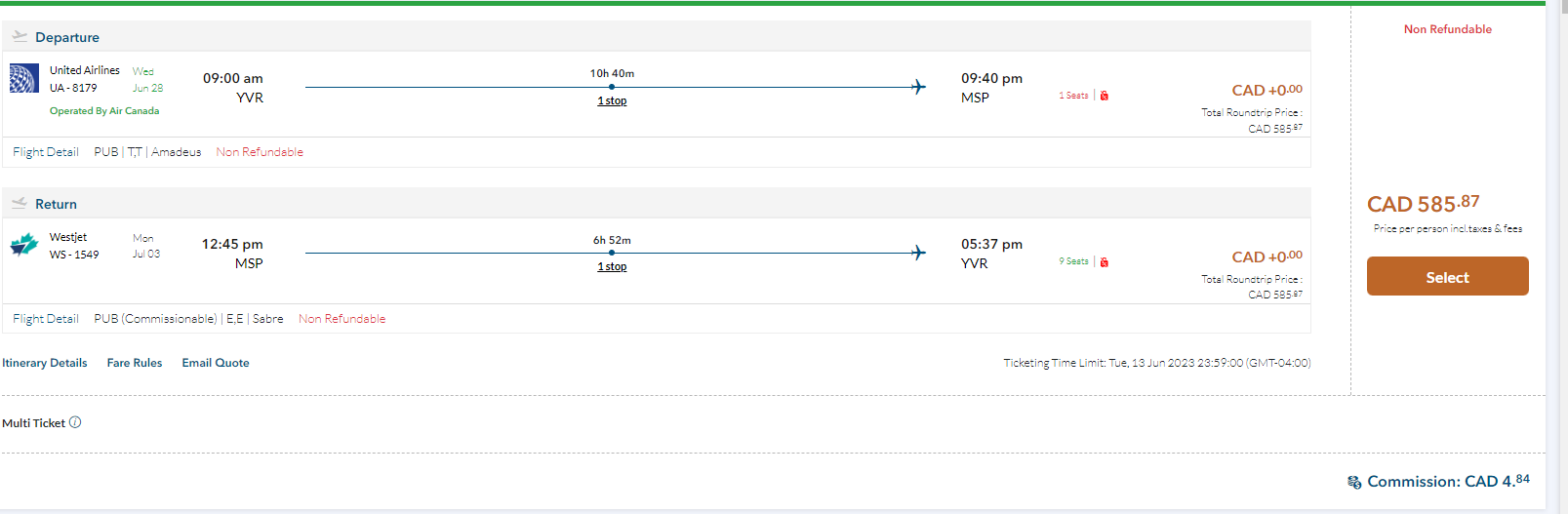Open the Fare Rules tab
The width and height of the screenshot is (1568, 514).
[135, 363]
